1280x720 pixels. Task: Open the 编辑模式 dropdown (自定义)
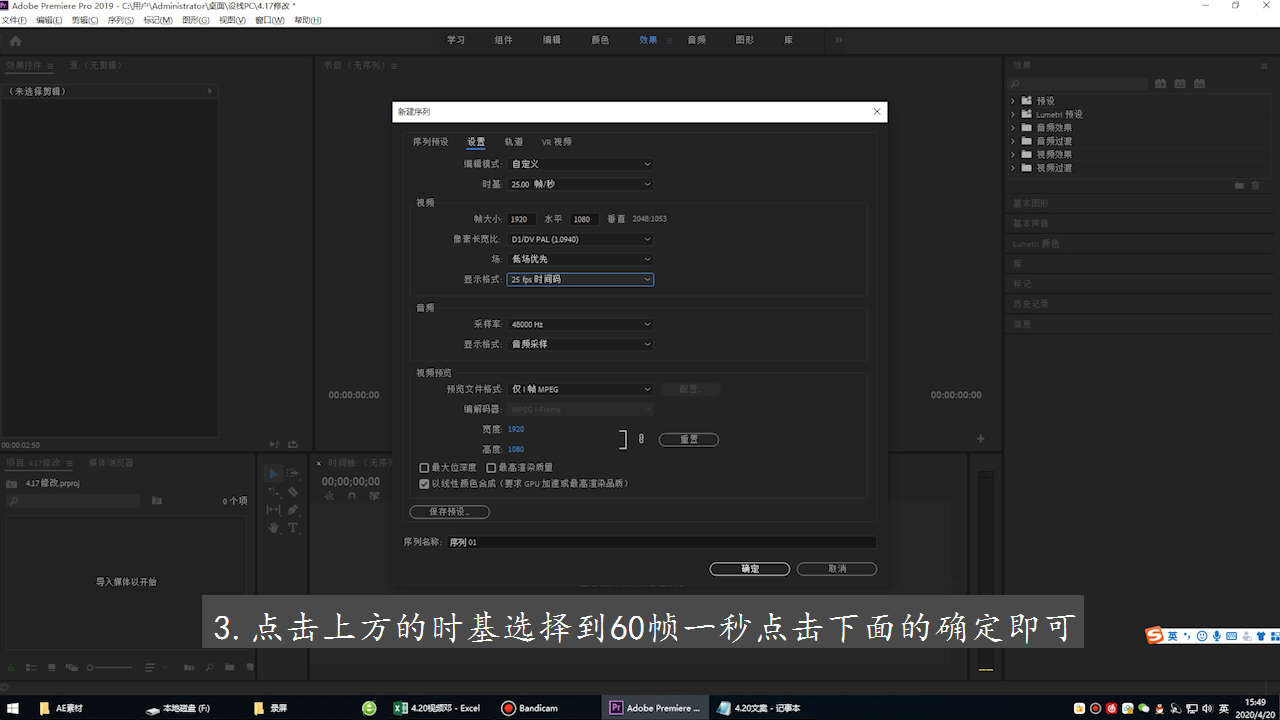coord(581,164)
